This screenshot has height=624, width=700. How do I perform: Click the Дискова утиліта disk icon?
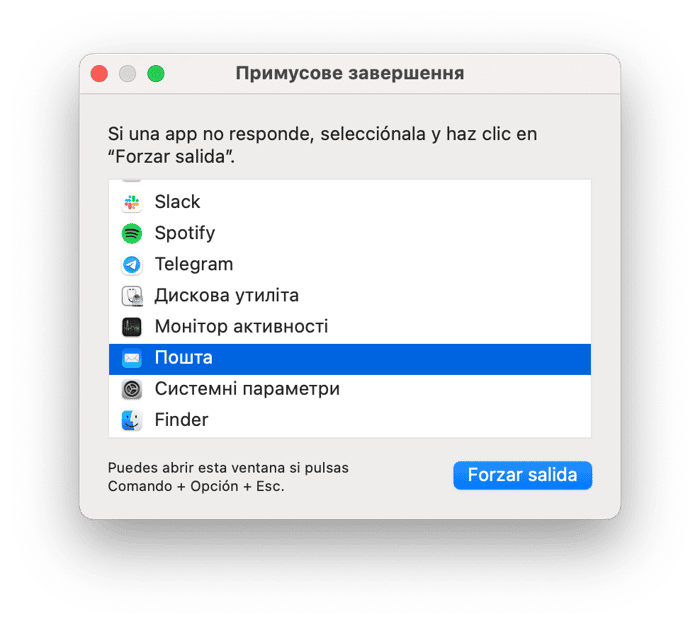[132, 296]
